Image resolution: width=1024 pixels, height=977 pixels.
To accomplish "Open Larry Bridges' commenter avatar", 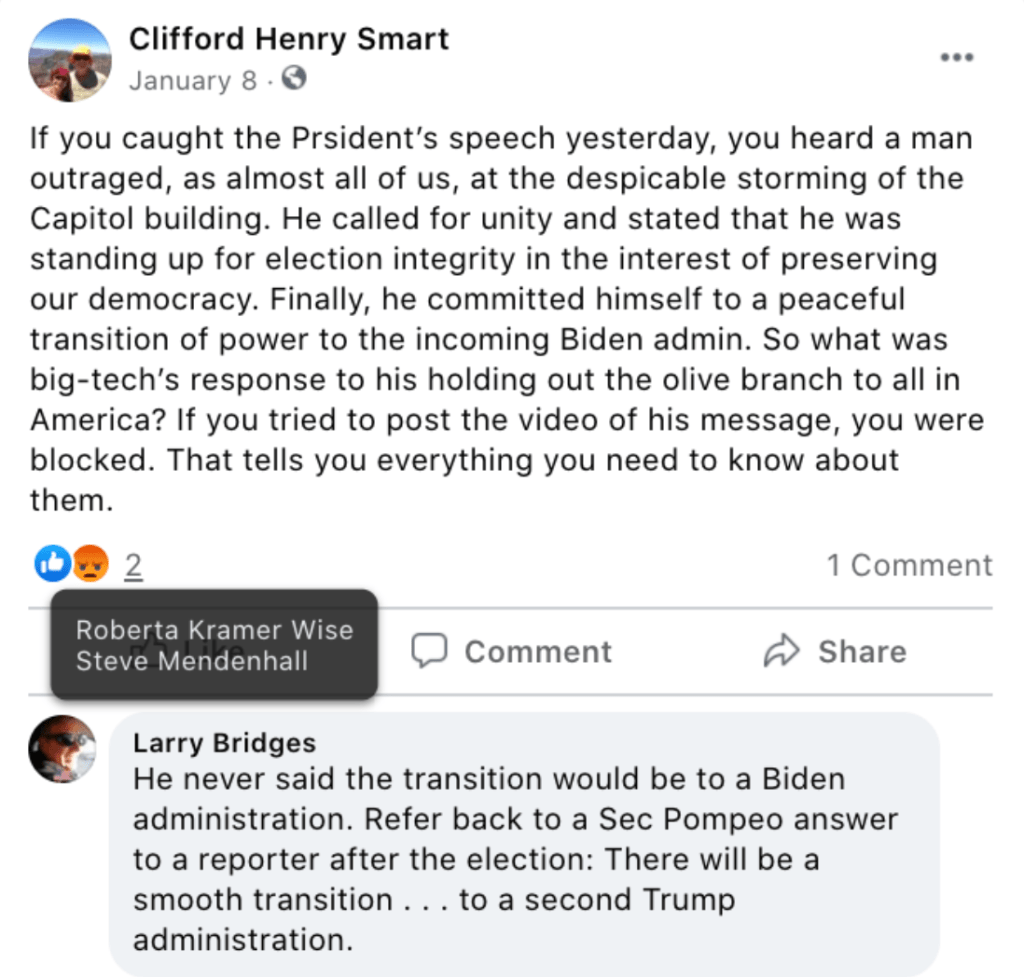I will (x=62, y=749).
